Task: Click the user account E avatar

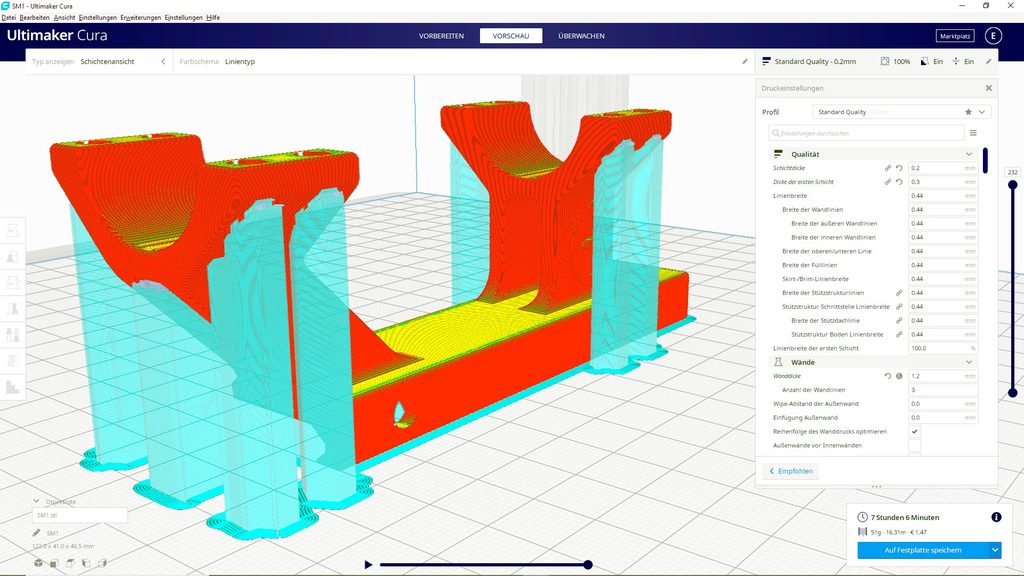Action: point(992,36)
